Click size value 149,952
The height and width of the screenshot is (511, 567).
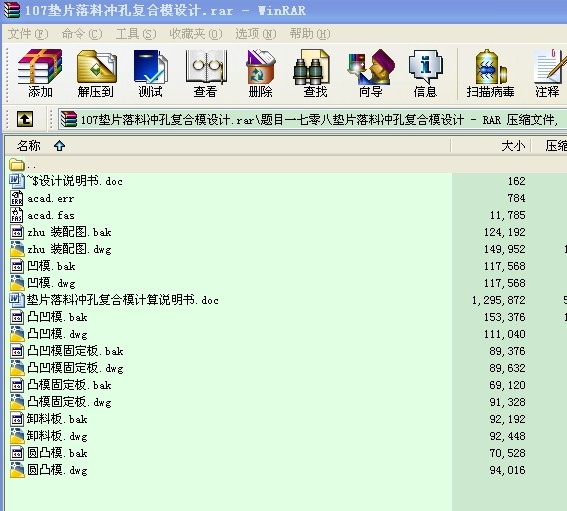(x=504, y=249)
